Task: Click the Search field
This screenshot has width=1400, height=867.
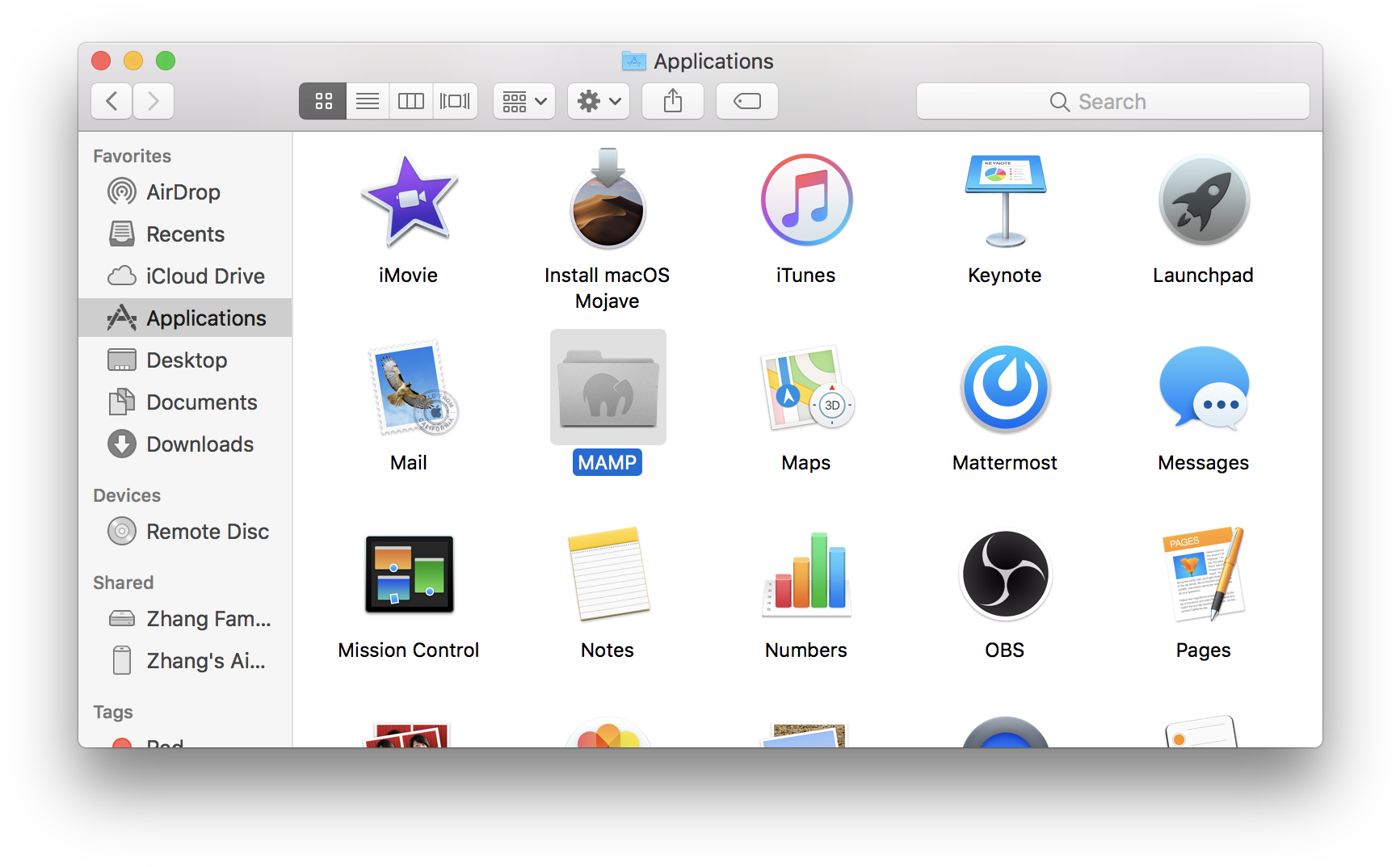Action: (1113, 101)
